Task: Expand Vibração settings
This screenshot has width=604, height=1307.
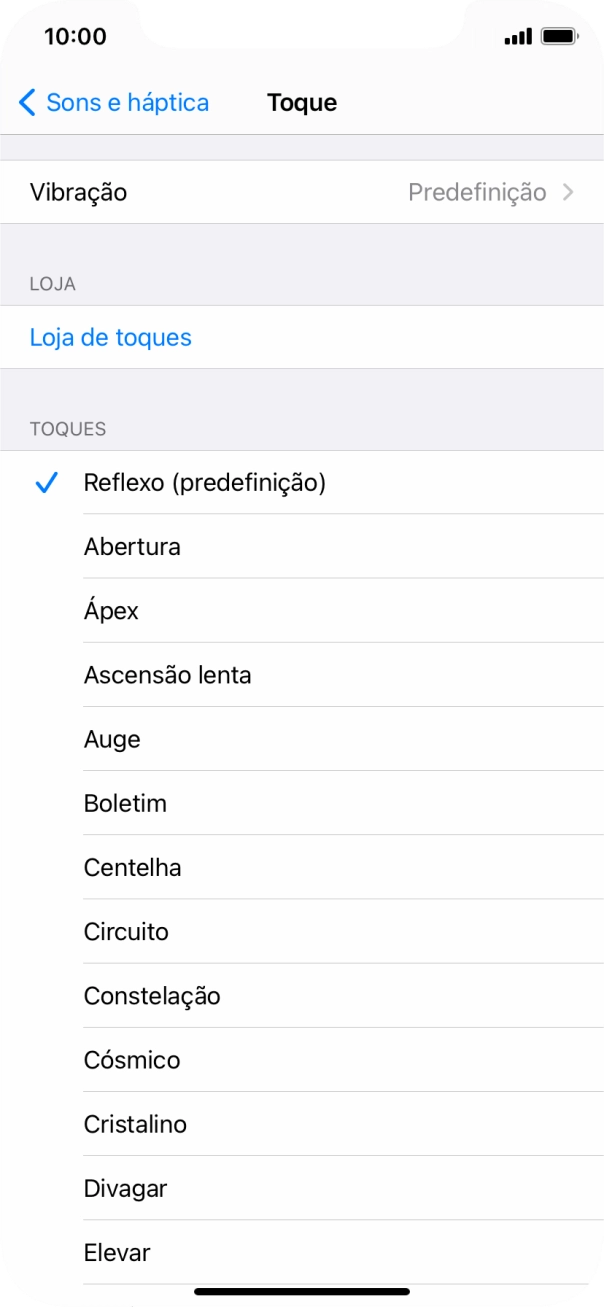Action: tap(302, 191)
